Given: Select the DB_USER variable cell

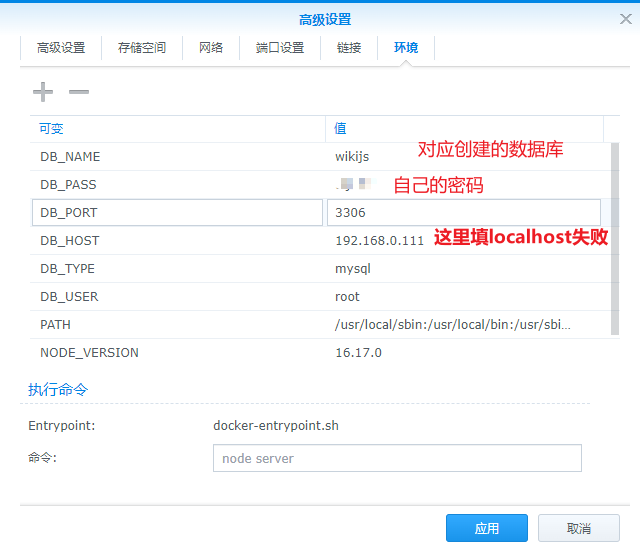Looking at the screenshot, I should pos(178,297).
